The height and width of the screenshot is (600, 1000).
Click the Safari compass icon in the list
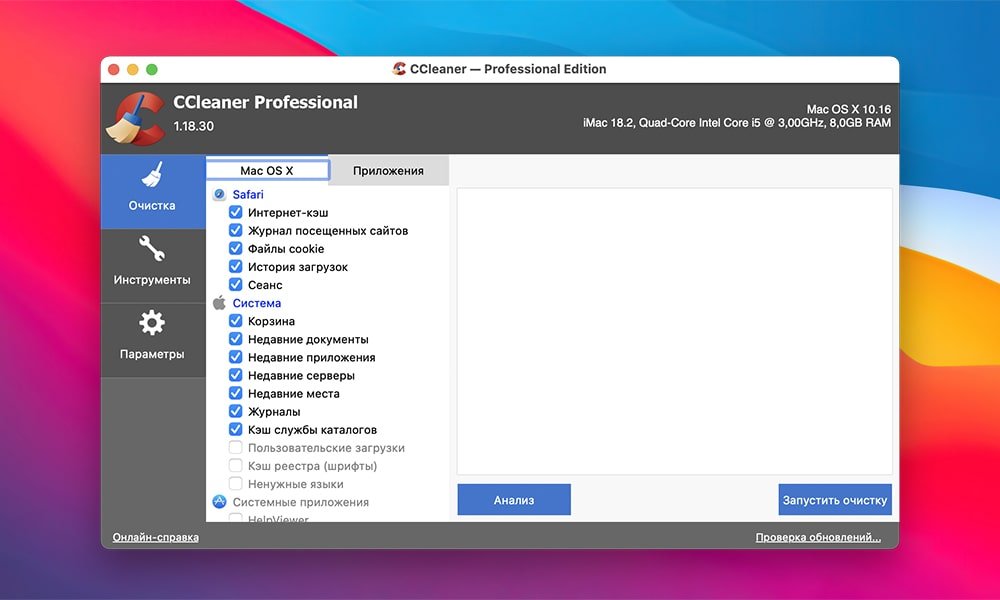tap(218, 193)
